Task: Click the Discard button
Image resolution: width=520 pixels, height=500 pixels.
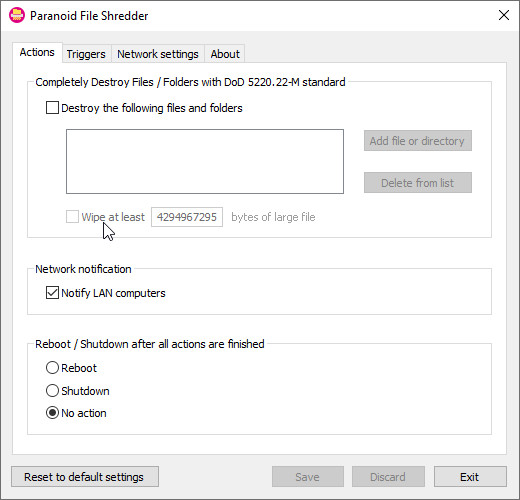Action: (388, 477)
